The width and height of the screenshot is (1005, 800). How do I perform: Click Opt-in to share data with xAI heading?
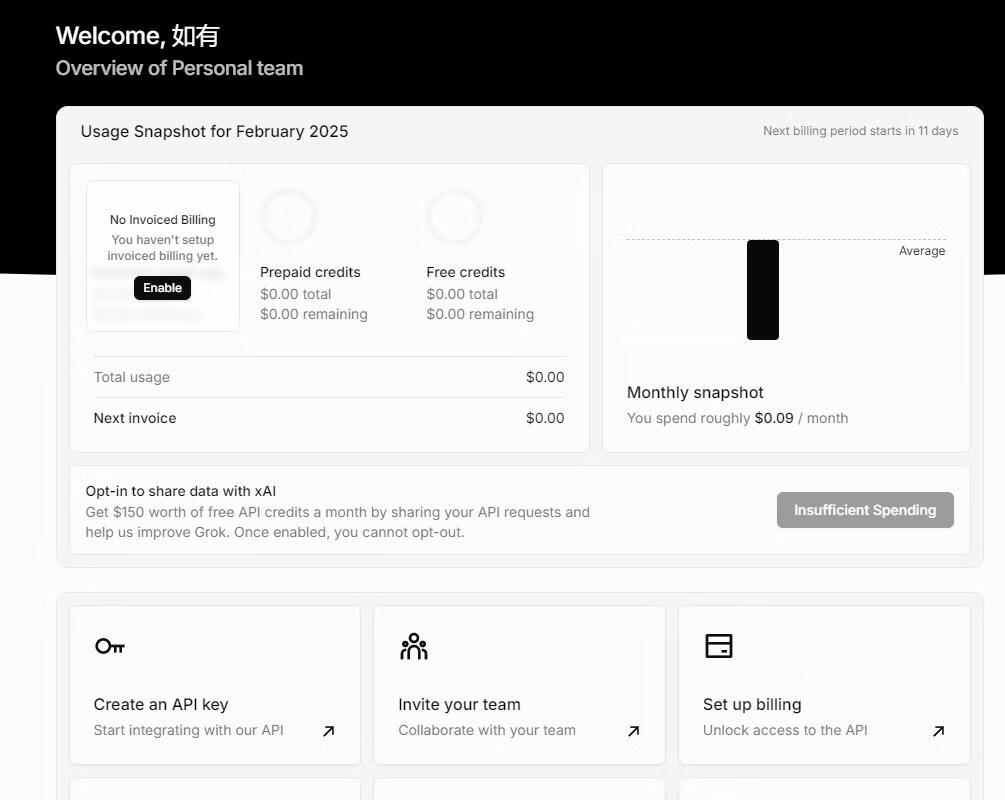coord(181,491)
